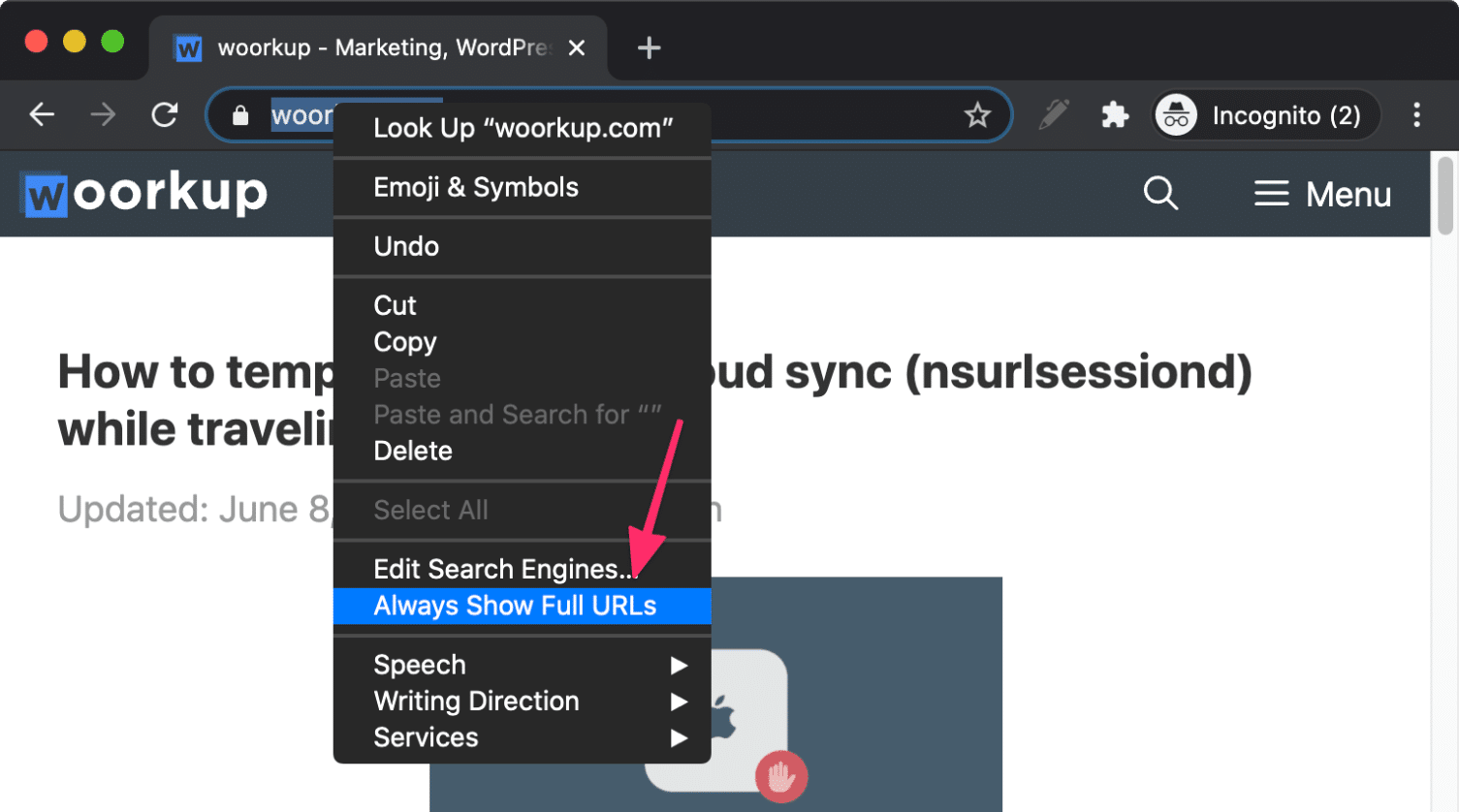Click the browser forward arrow
This screenshot has width=1459, height=812.
103,115
